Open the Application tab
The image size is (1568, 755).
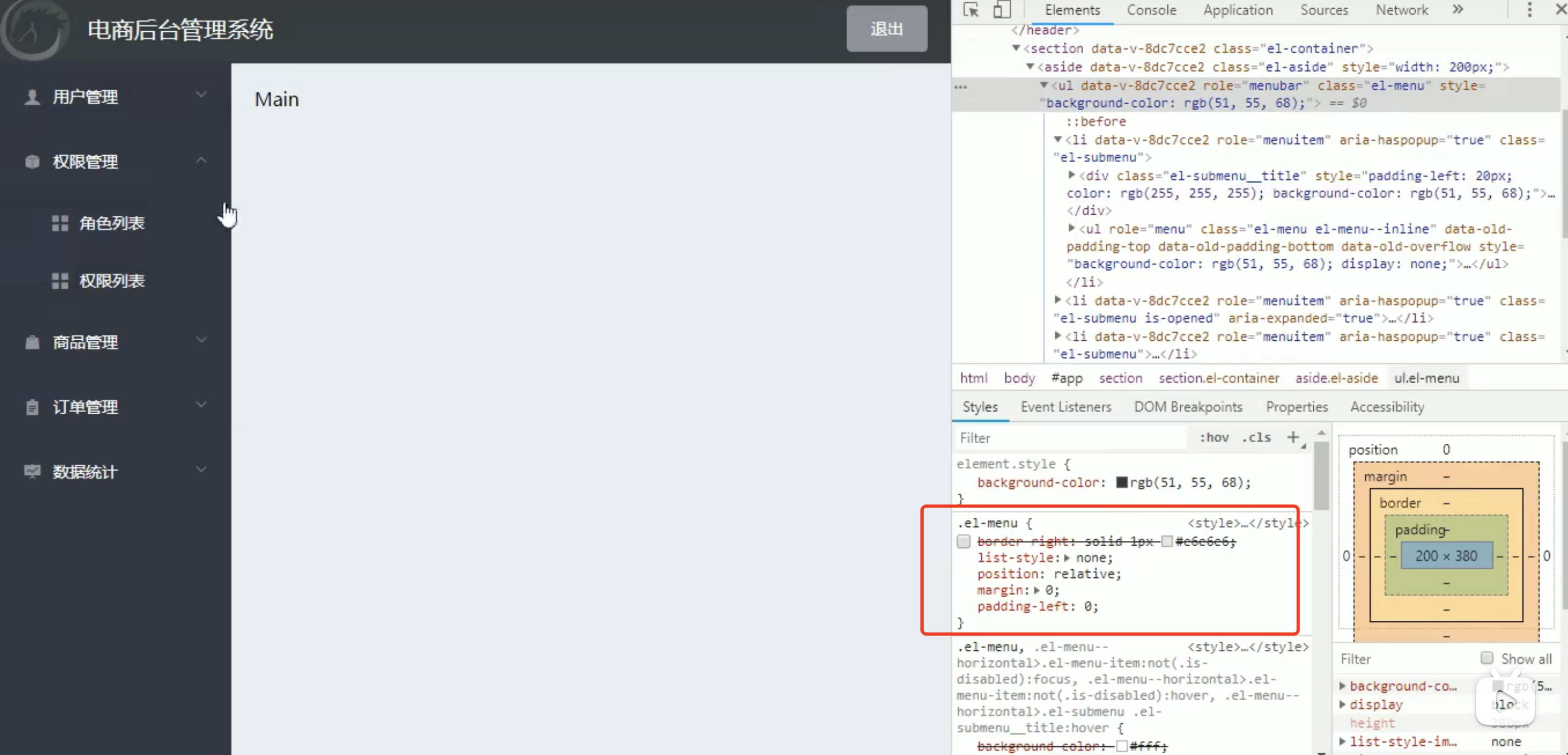tap(1238, 10)
